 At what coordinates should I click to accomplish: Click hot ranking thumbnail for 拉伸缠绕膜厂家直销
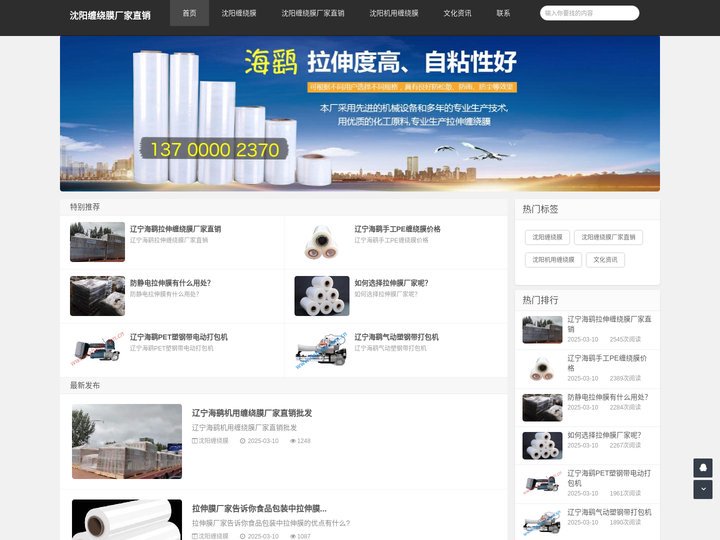[x=542, y=330]
